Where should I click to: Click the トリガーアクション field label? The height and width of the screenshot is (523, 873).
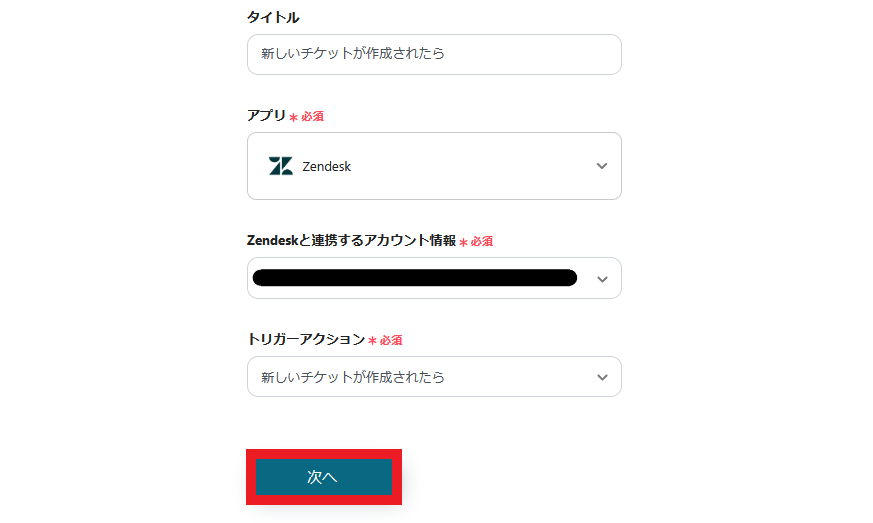pyautogui.click(x=306, y=339)
